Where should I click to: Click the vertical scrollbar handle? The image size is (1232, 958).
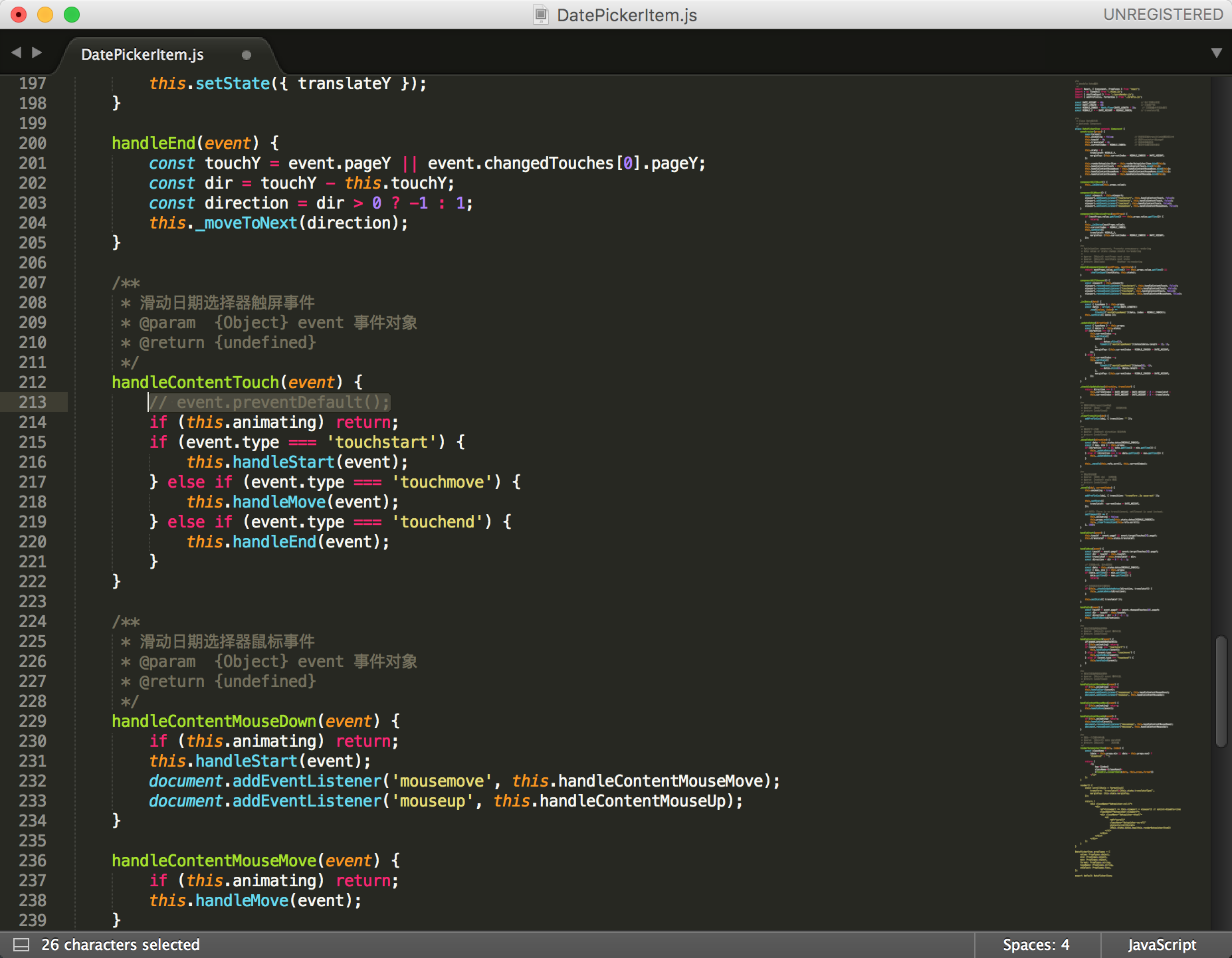(1221, 691)
